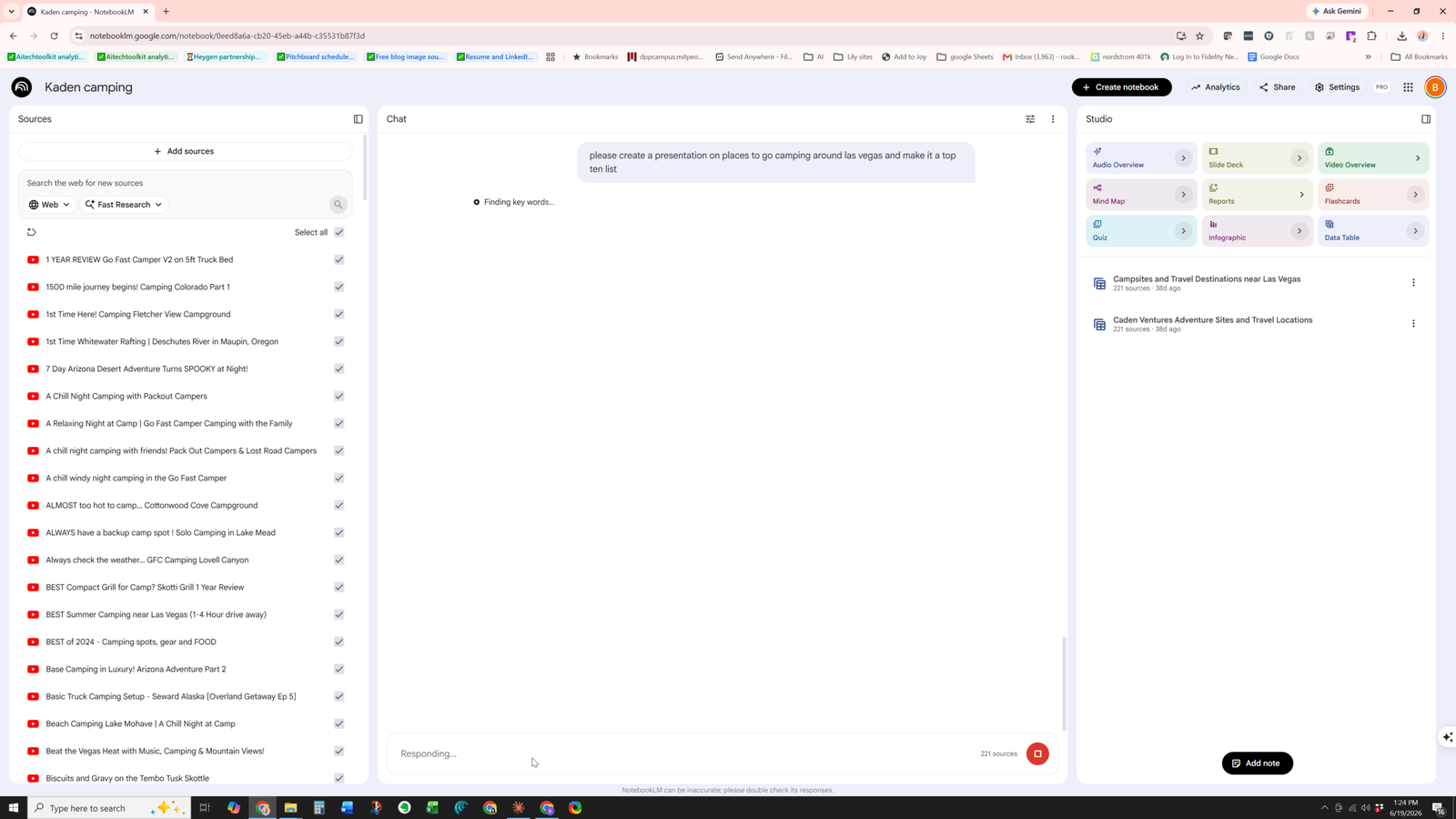
Task: Expand Mind Map options arrow
Action: coord(1183,195)
